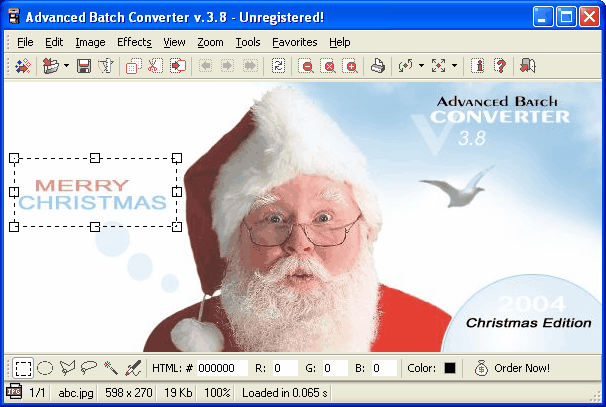Click the Help question mark icon
606x407 pixels.
pyautogui.click(x=500, y=66)
